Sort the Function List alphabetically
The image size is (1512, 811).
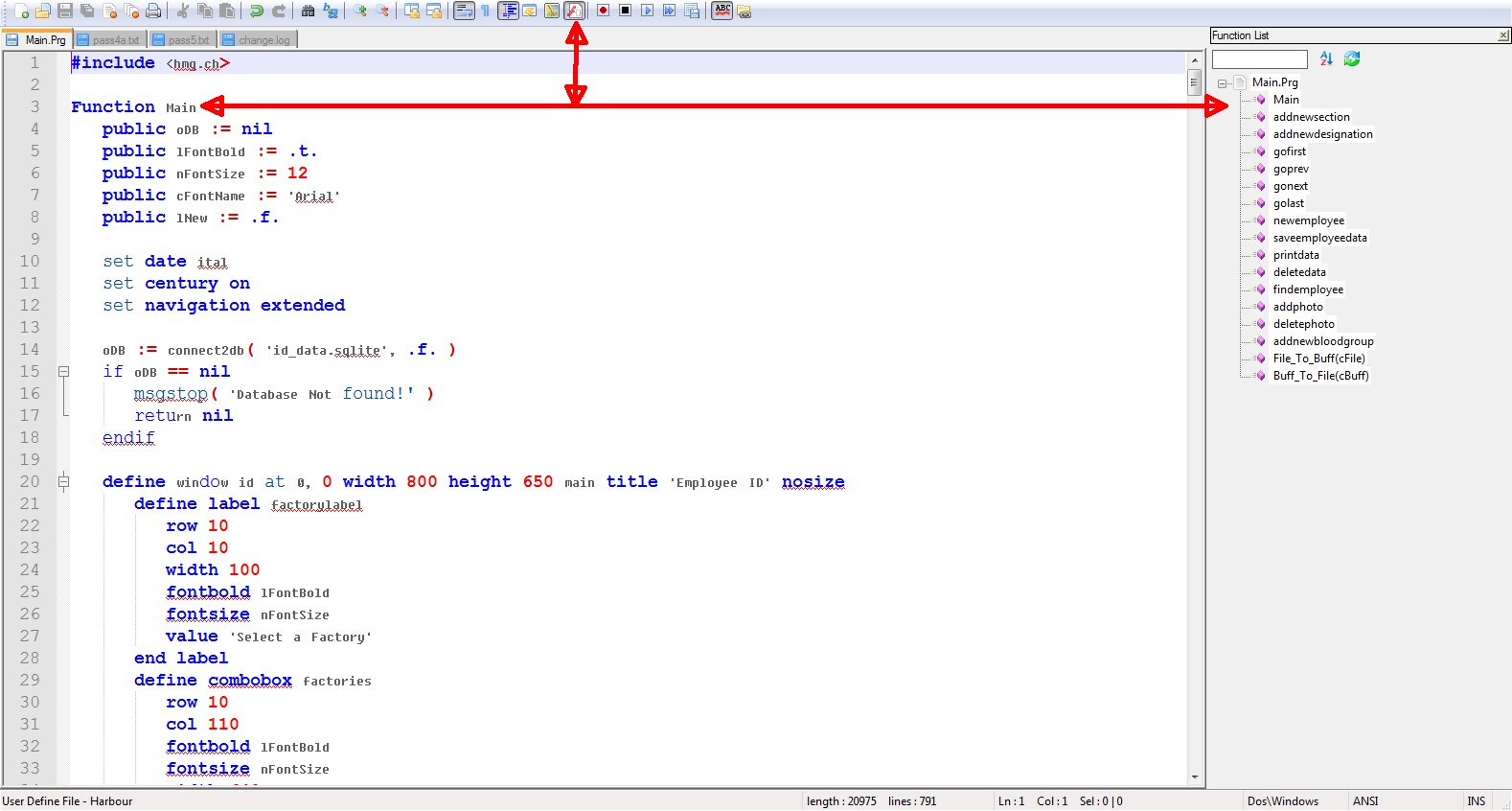1326,58
